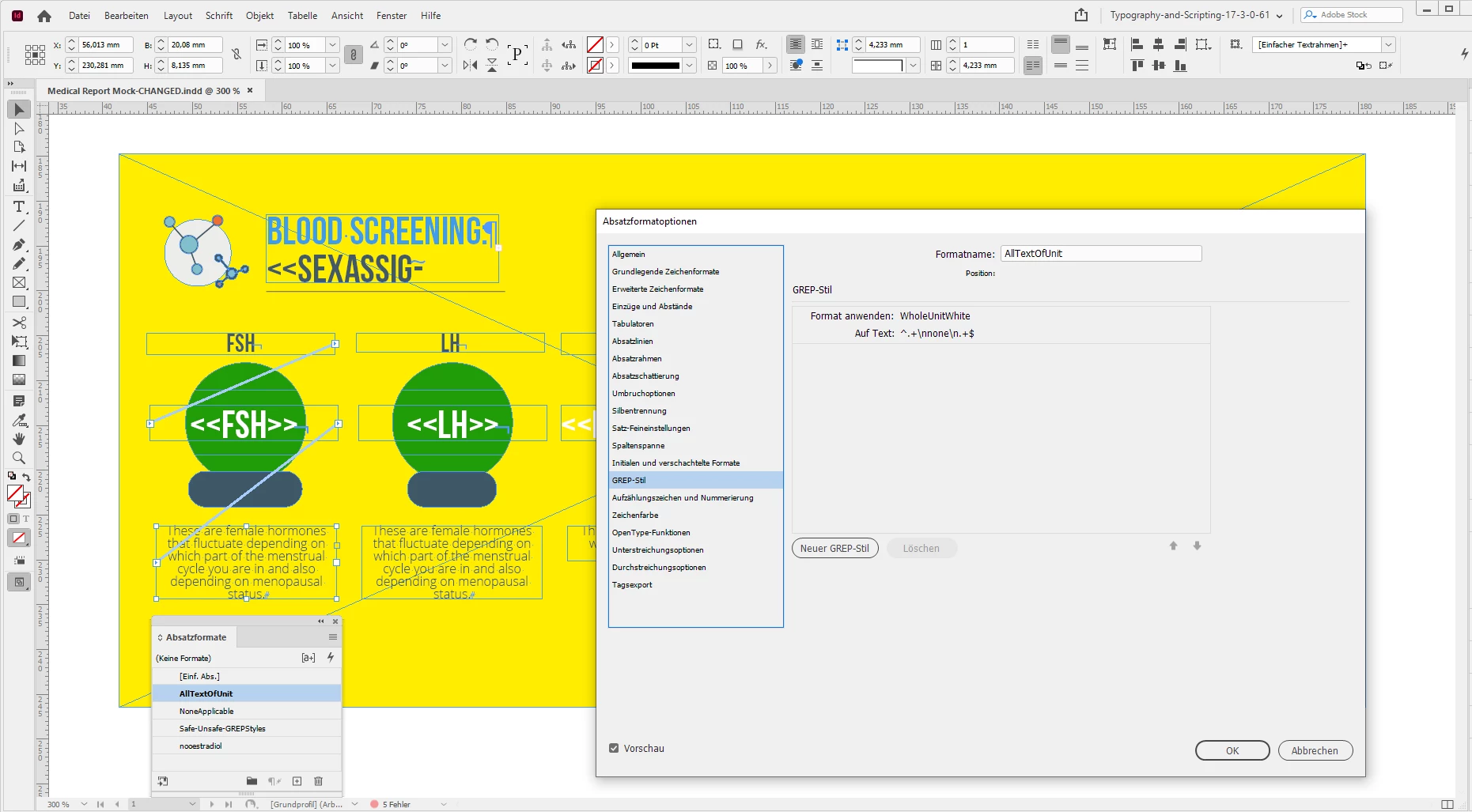Delete selected style with trash icon

click(x=319, y=781)
